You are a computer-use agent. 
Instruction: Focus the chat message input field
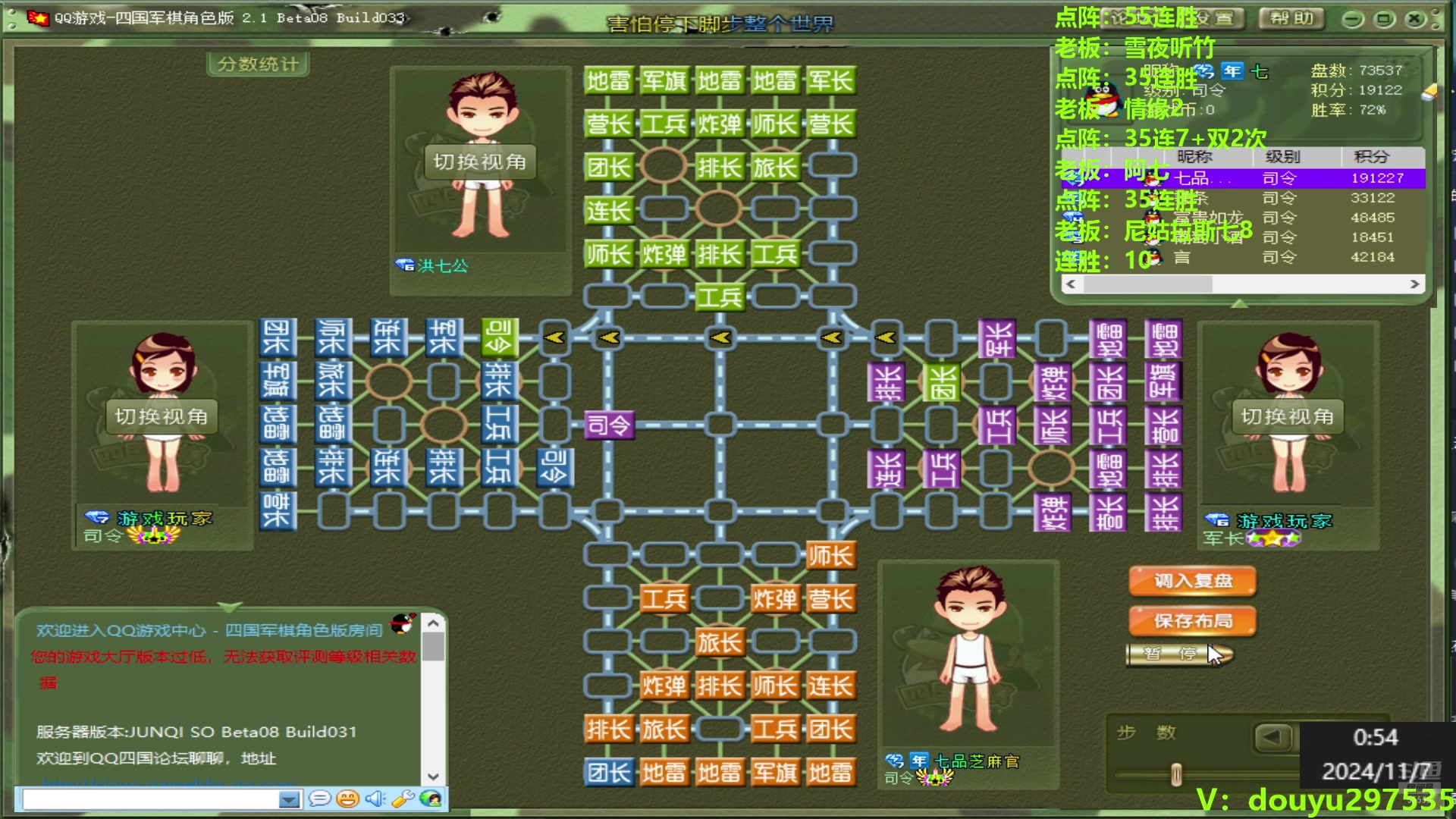(x=152, y=799)
